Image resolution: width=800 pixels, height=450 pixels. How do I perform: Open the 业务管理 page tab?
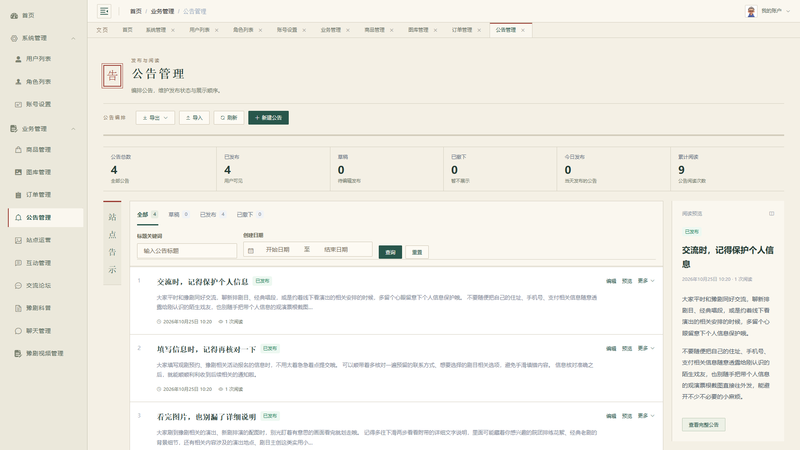[x=331, y=30]
